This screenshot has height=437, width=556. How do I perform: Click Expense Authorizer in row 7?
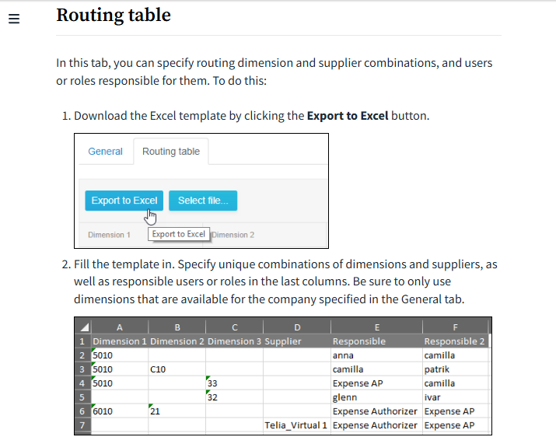[377, 425]
